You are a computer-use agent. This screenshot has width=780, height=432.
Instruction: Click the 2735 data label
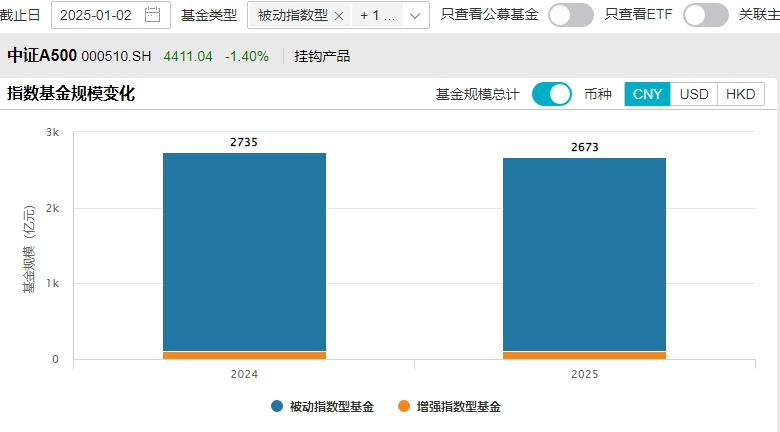244,142
